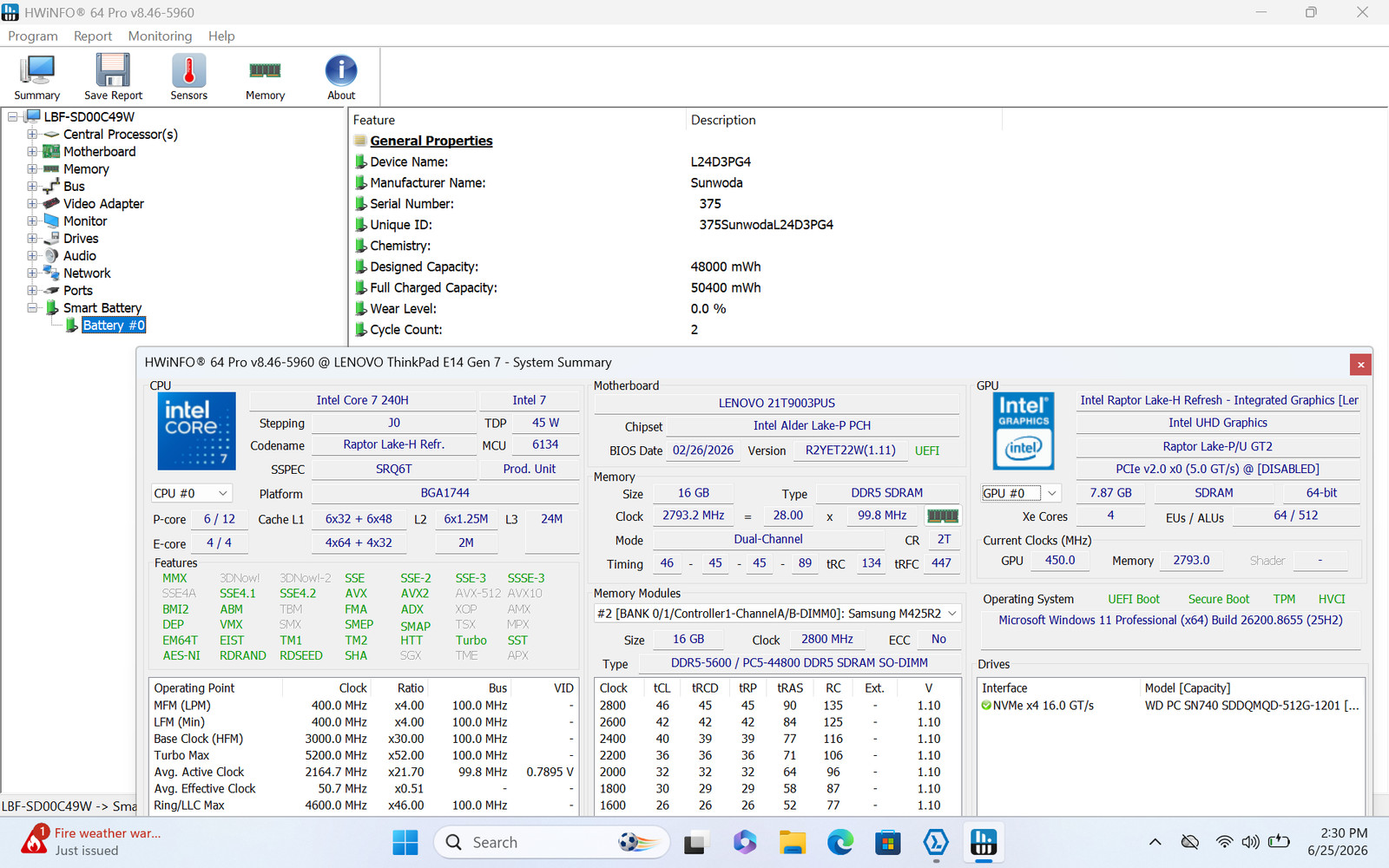Viewport: 1389px width, 868px height.
Task: Click the Description column header
Action: pos(723,121)
